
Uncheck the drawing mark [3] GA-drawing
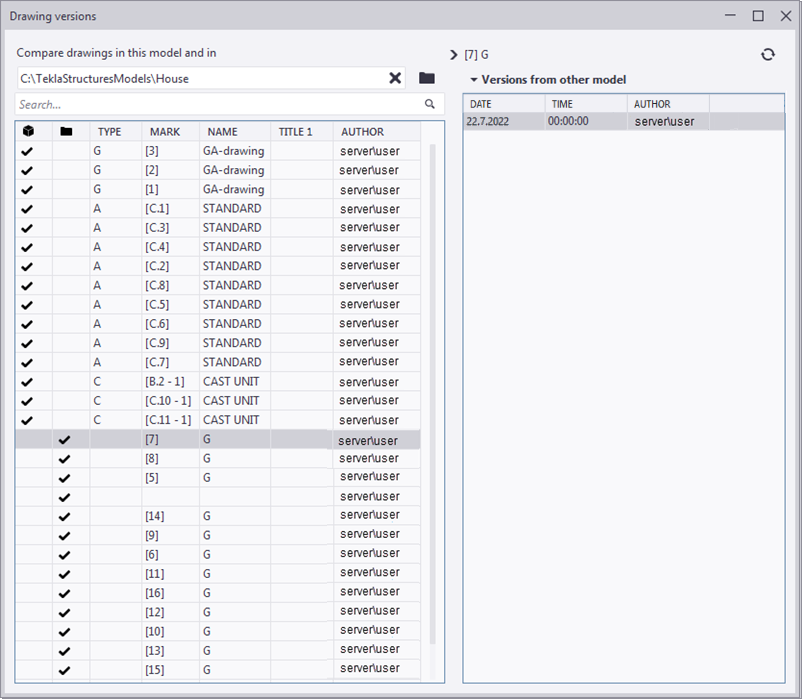pyautogui.click(x=27, y=151)
